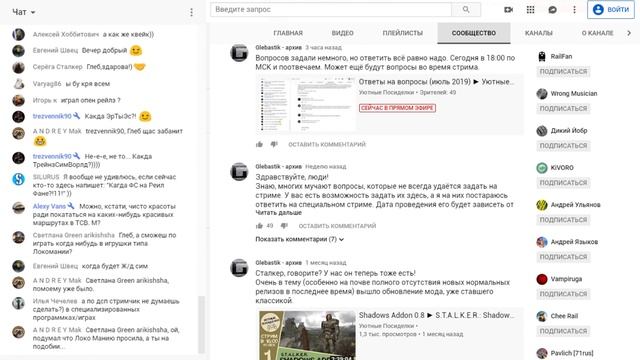The height and width of the screenshot is (360, 640).
Task: Subscribe to the Wrong Musician channel
Action: (x=563, y=109)
